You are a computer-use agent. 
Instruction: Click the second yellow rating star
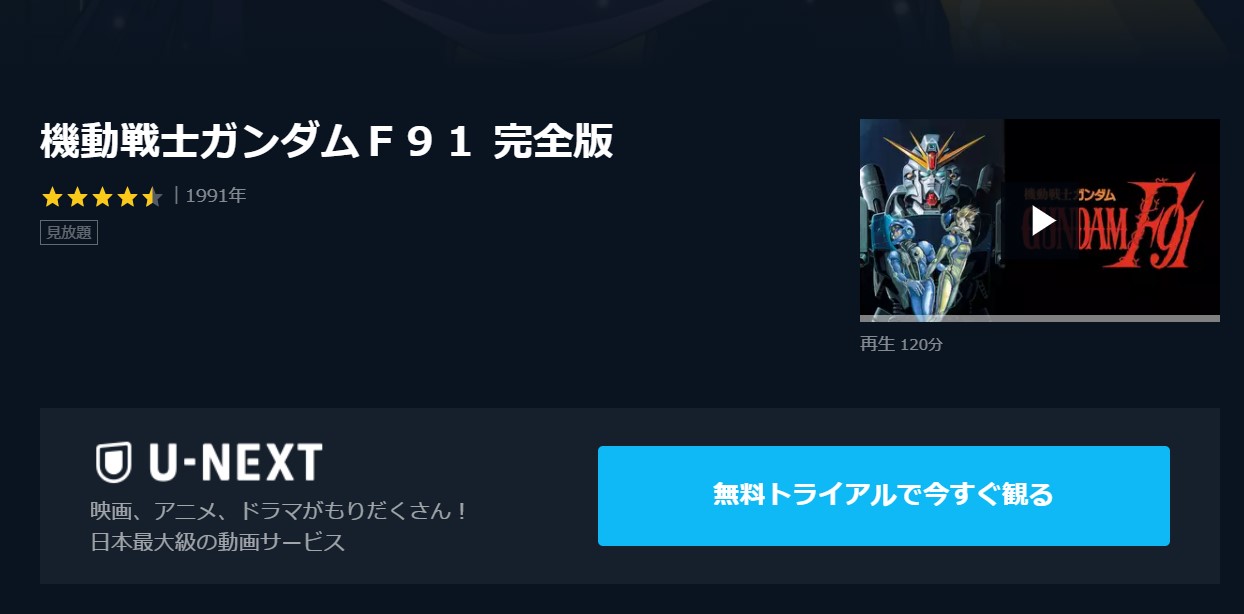point(77,197)
